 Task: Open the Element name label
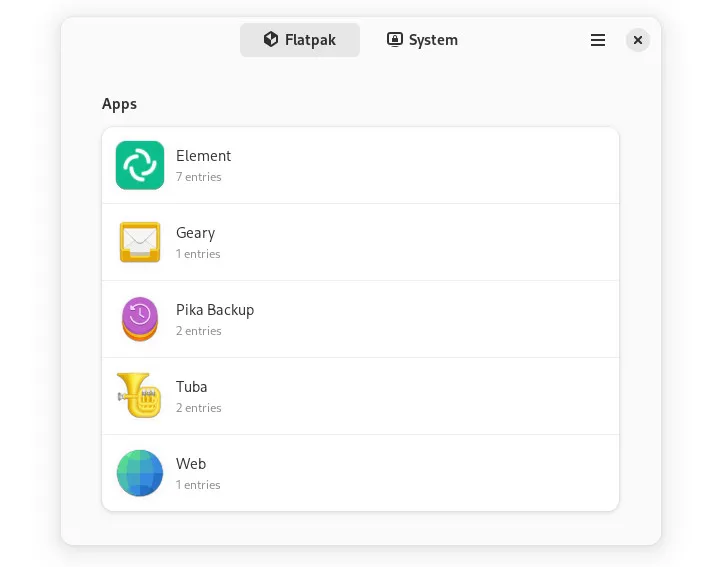204,156
